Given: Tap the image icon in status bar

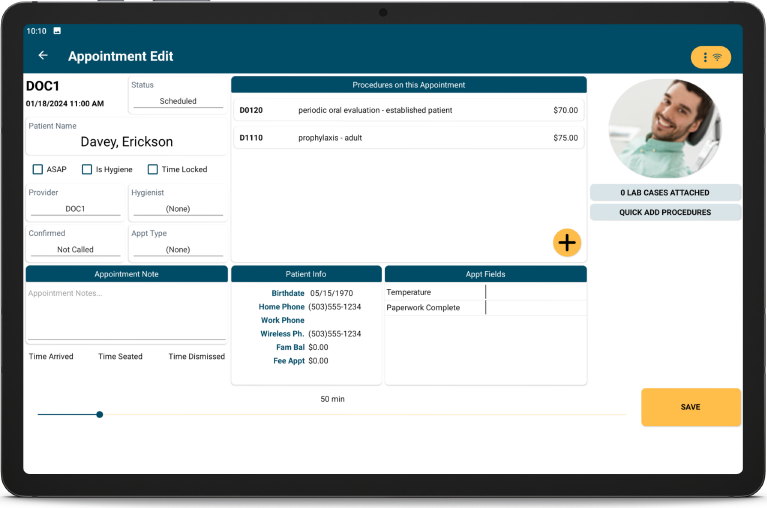Looking at the screenshot, I should pos(57,31).
